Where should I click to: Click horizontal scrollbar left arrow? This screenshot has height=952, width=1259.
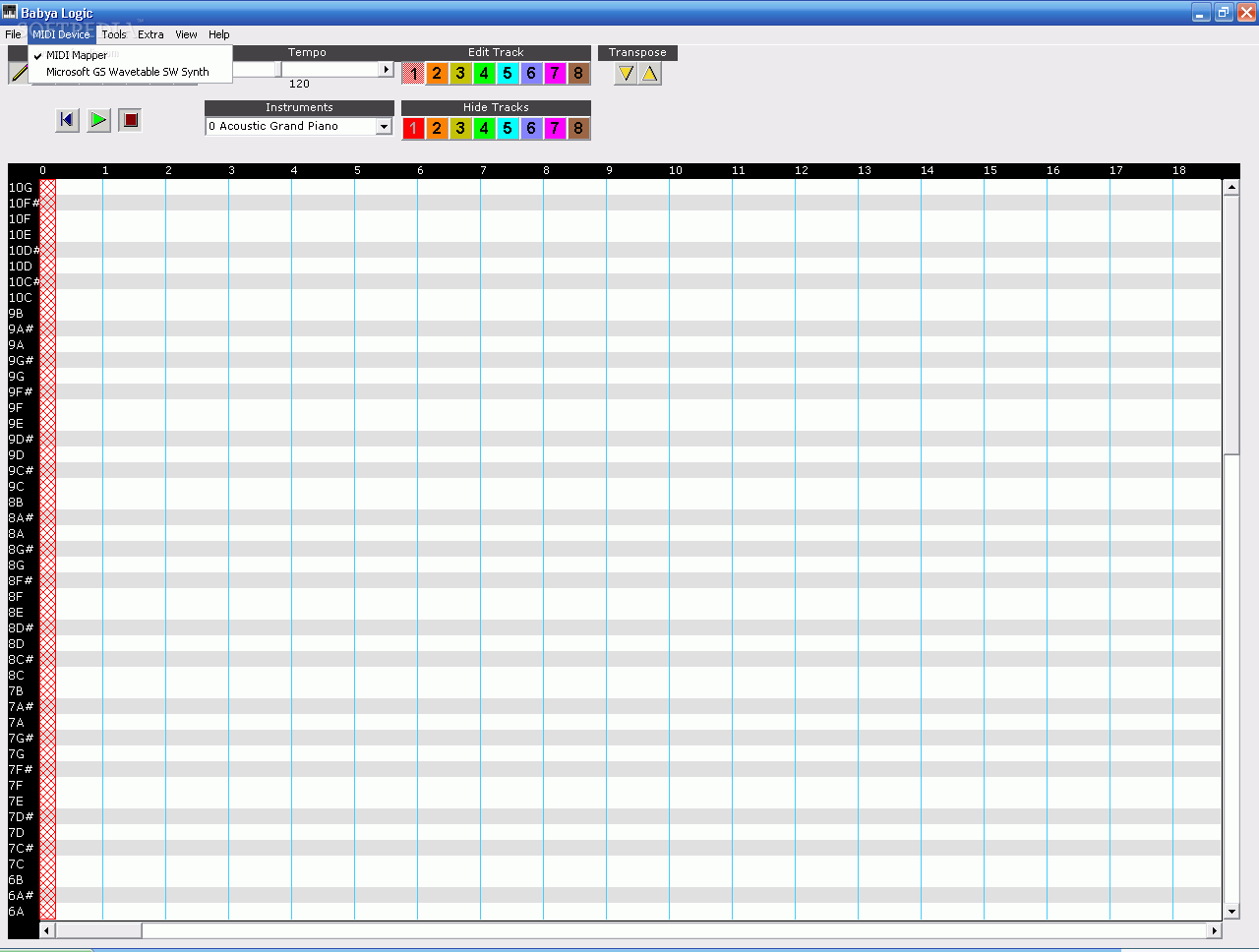46,930
